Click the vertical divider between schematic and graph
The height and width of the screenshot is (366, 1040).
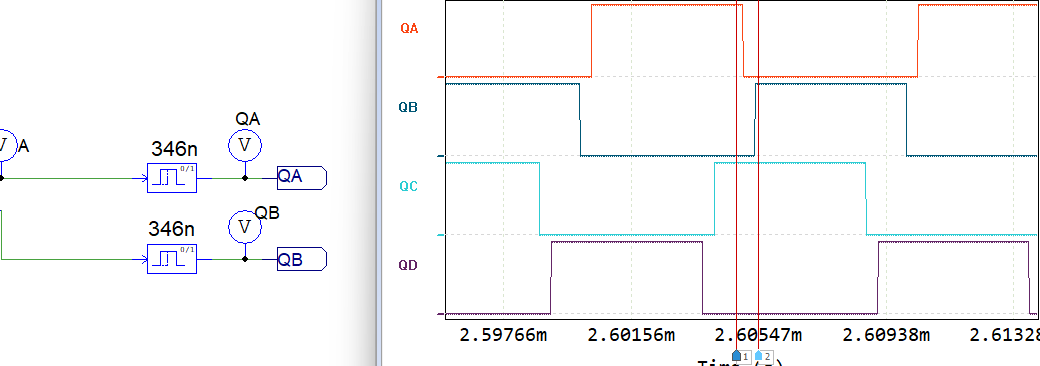(x=379, y=183)
